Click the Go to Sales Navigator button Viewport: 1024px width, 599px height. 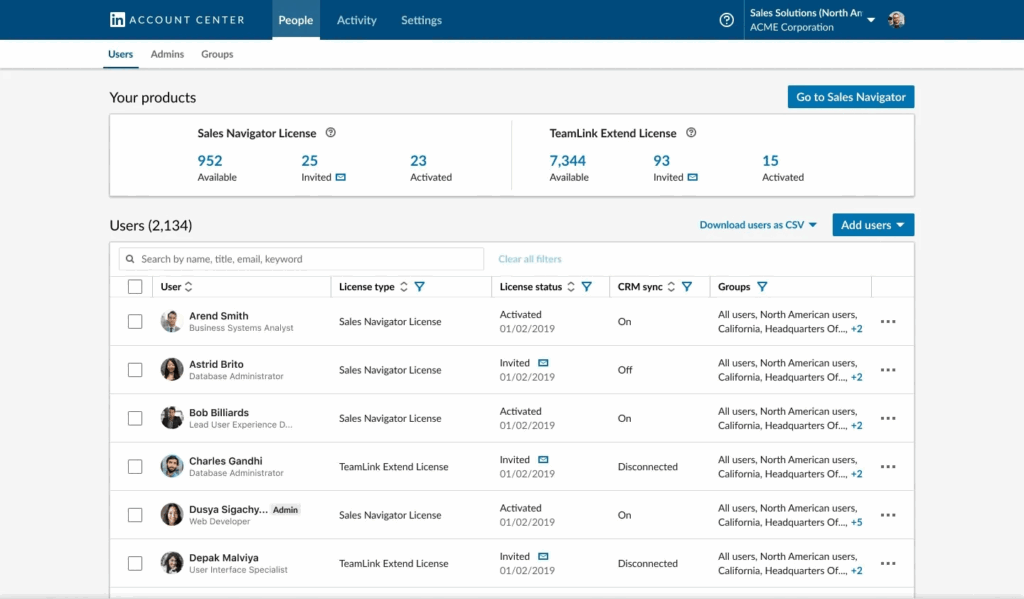tap(850, 97)
